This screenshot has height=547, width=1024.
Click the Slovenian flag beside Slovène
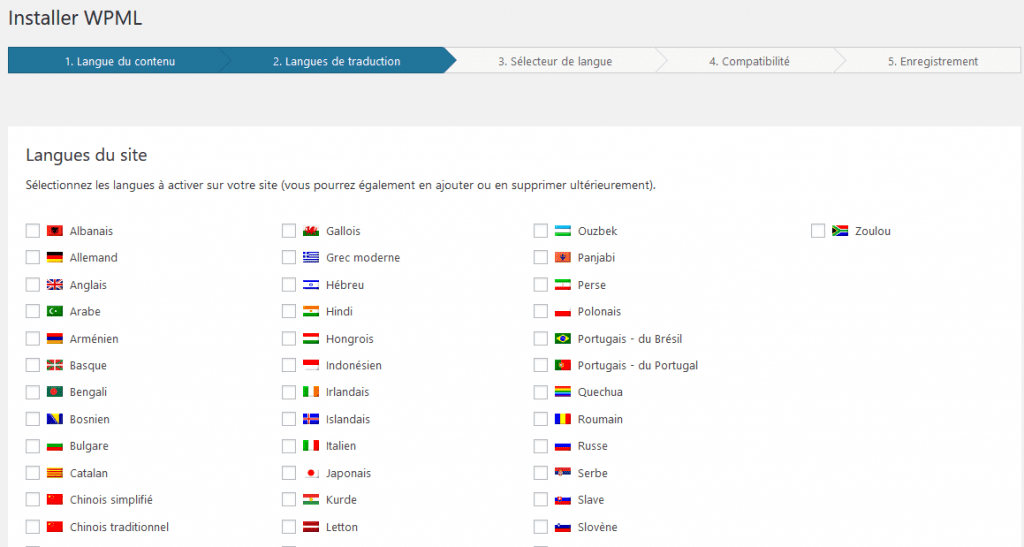click(563, 527)
